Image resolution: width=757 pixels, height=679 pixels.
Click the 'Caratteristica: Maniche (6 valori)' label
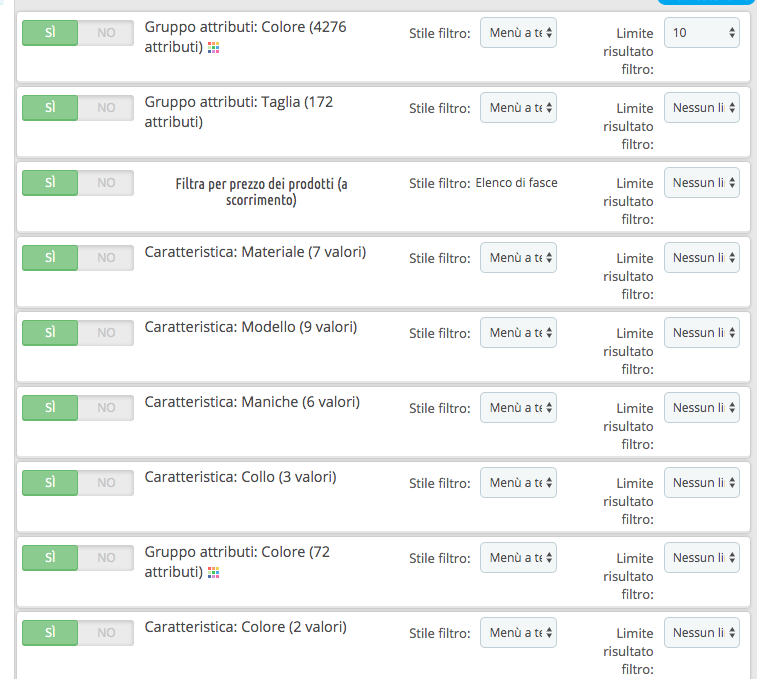252,402
